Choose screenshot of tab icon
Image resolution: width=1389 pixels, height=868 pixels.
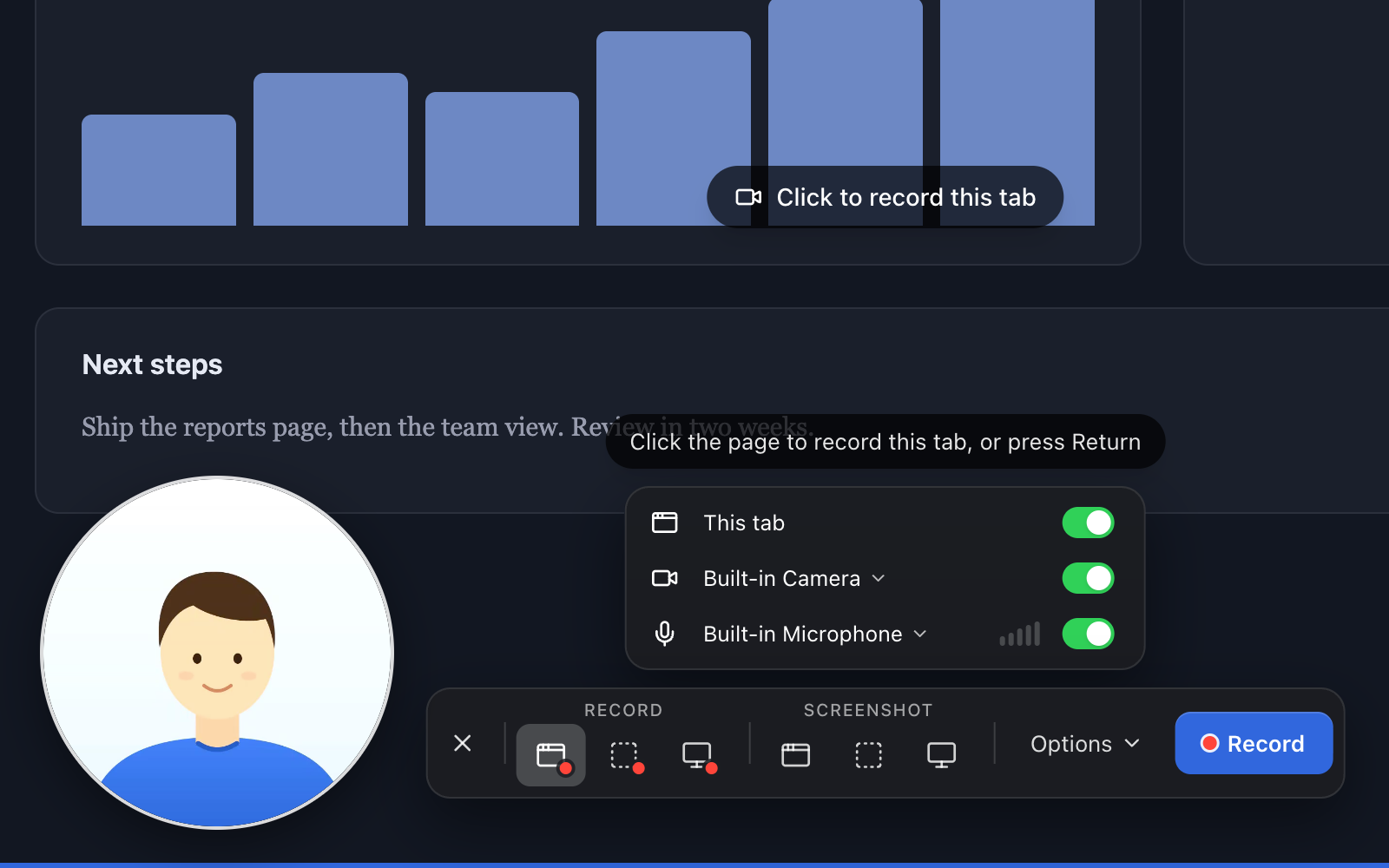click(796, 755)
